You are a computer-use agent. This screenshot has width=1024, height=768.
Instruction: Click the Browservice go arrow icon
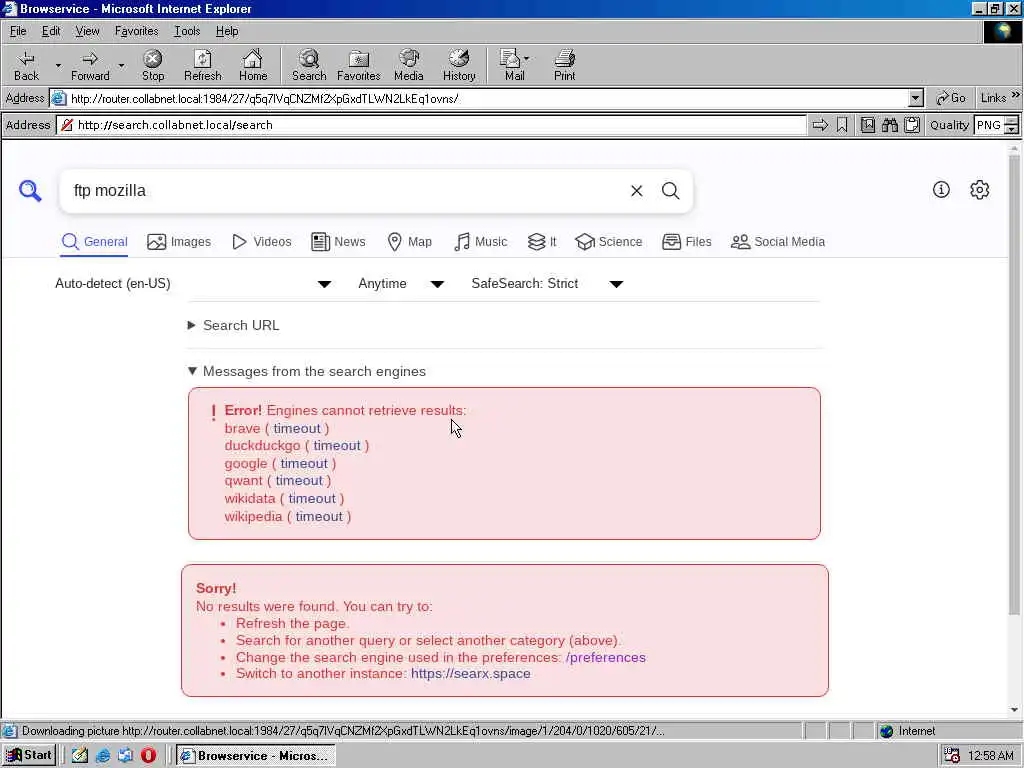tap(820, 125)
